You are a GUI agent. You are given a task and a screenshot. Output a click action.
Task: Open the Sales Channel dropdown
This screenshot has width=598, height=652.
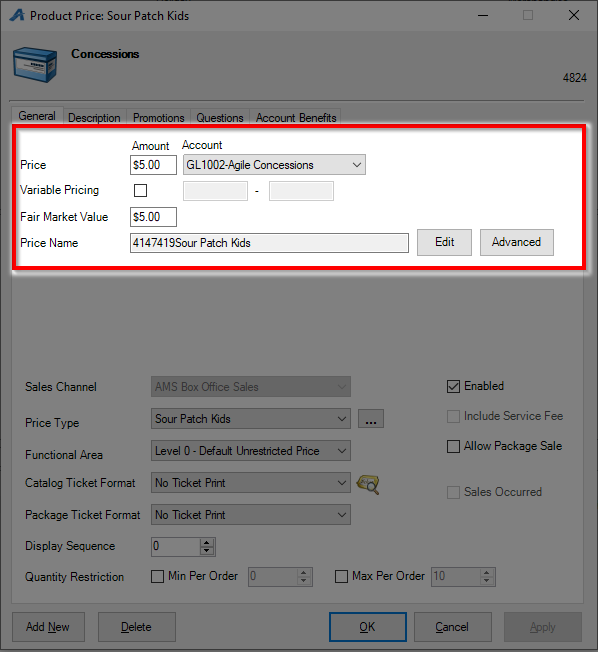point(251,387)
